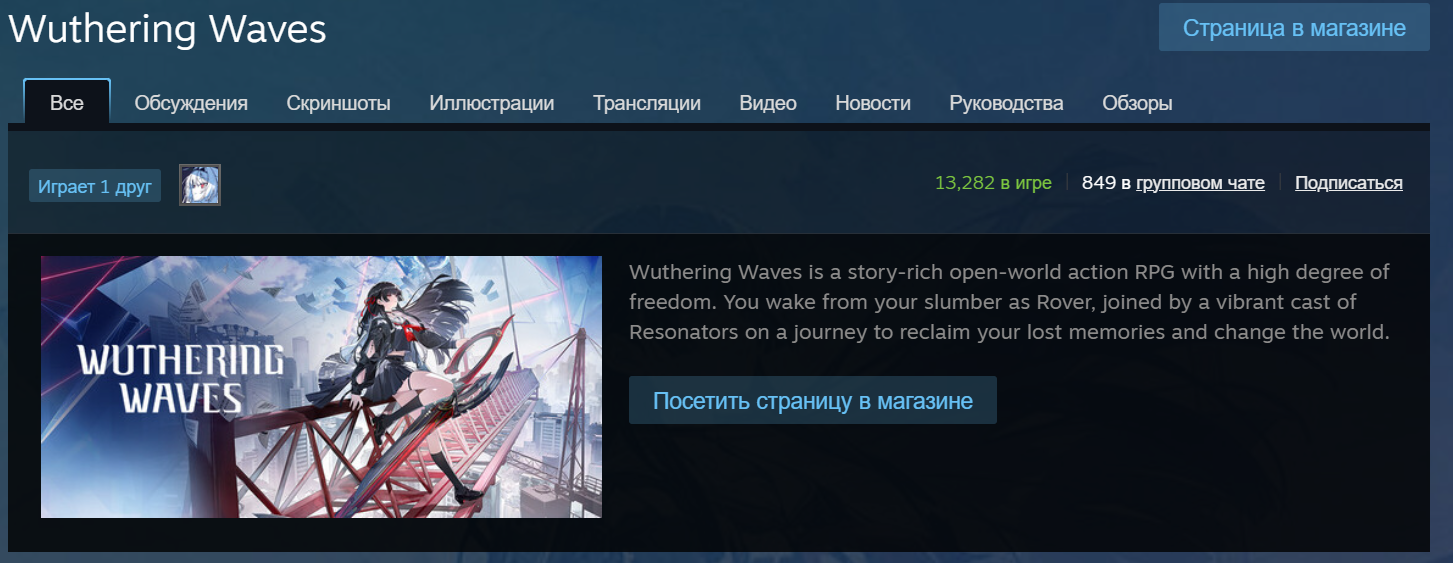Click the game description paragraph text

click(x=1010, y=302)
